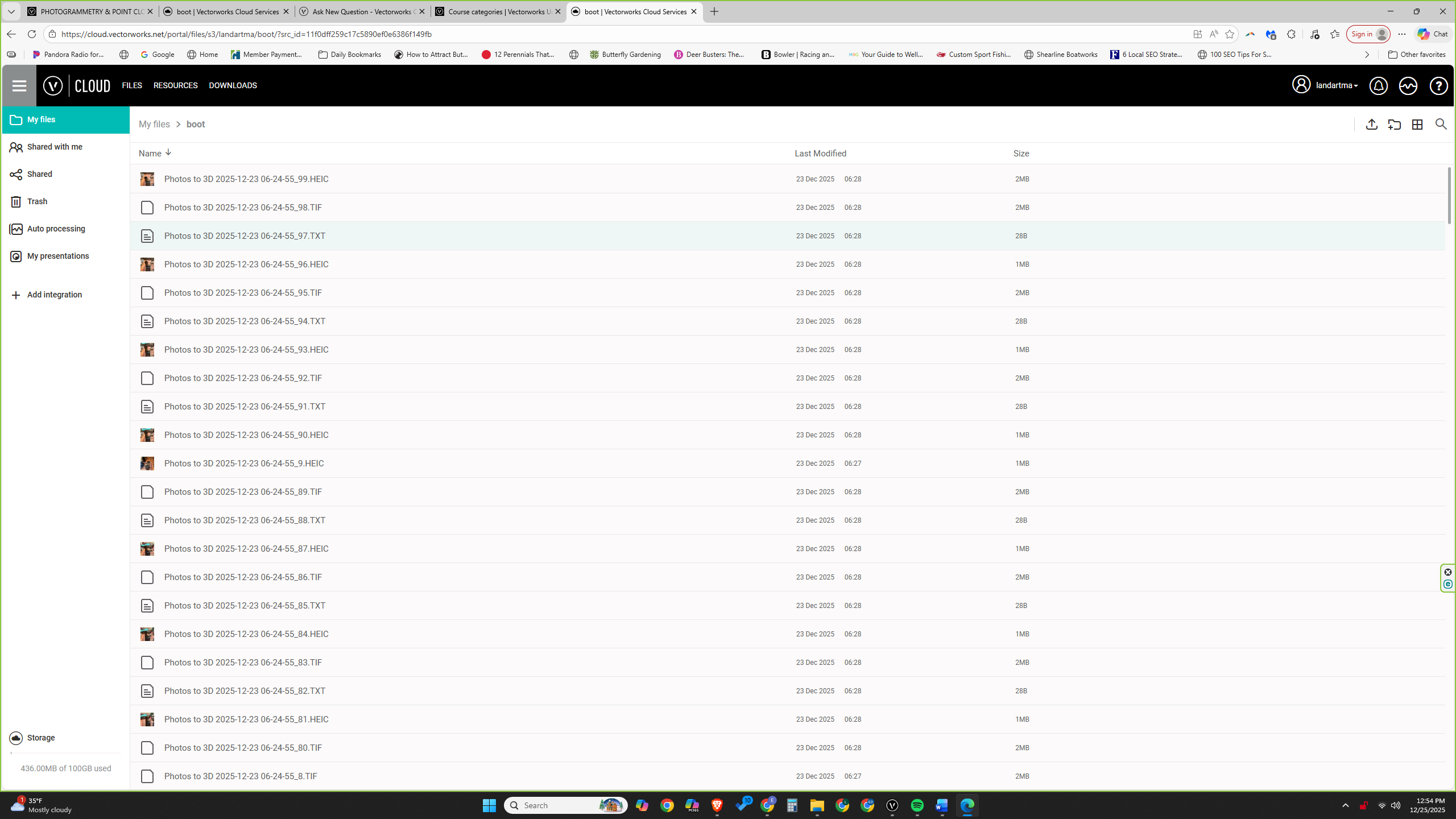Click Add integration in sidebar
The width and height of the screenshot is (1456, 819).
54,295
